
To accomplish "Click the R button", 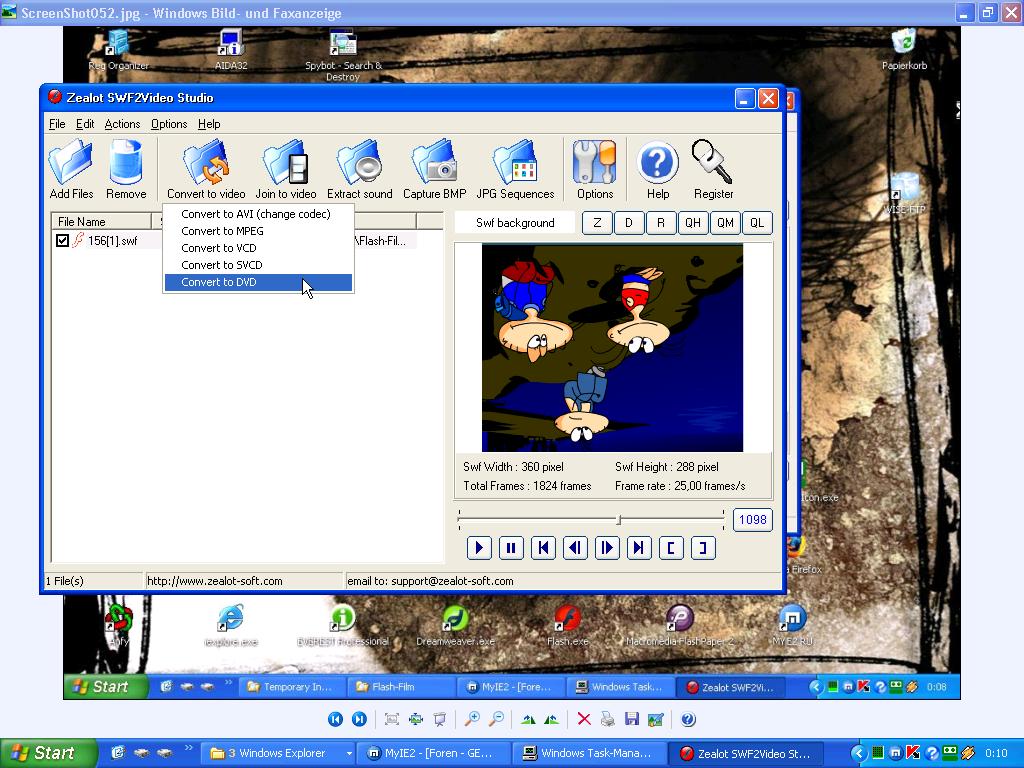I will (660, 223).
